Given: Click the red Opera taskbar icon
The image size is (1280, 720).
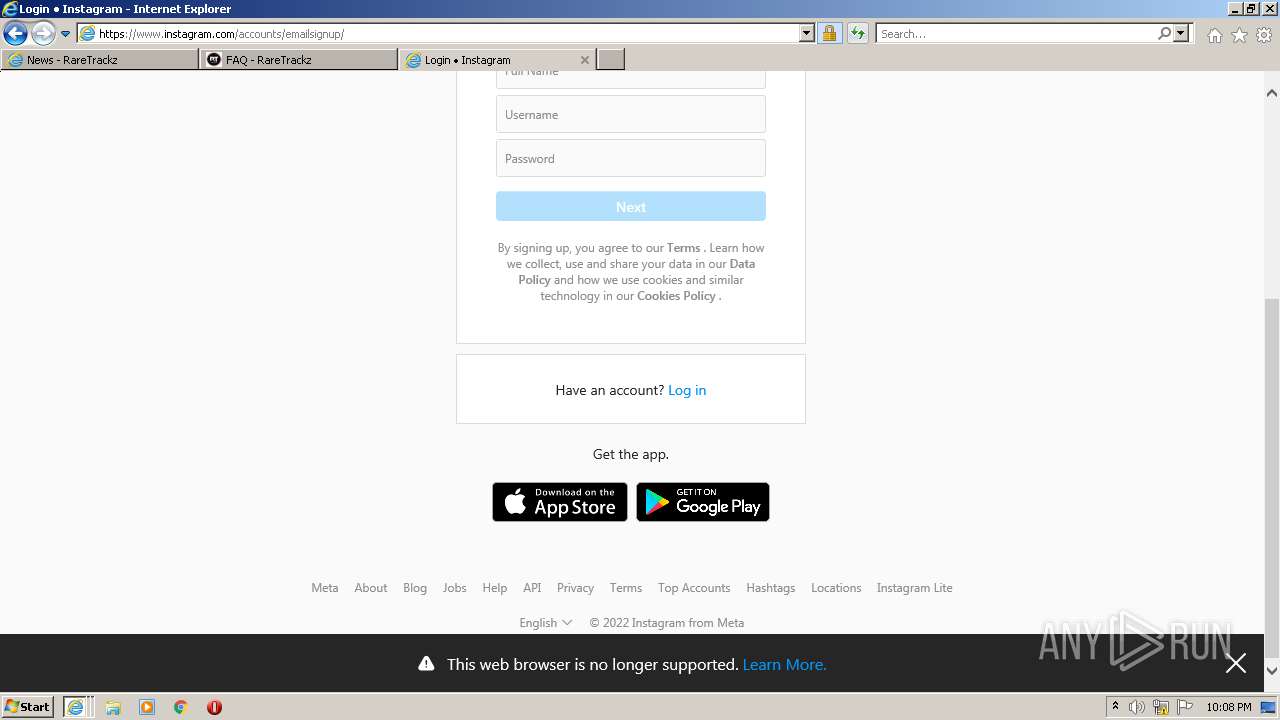Looking at the screenshot, I should [214, 707].
